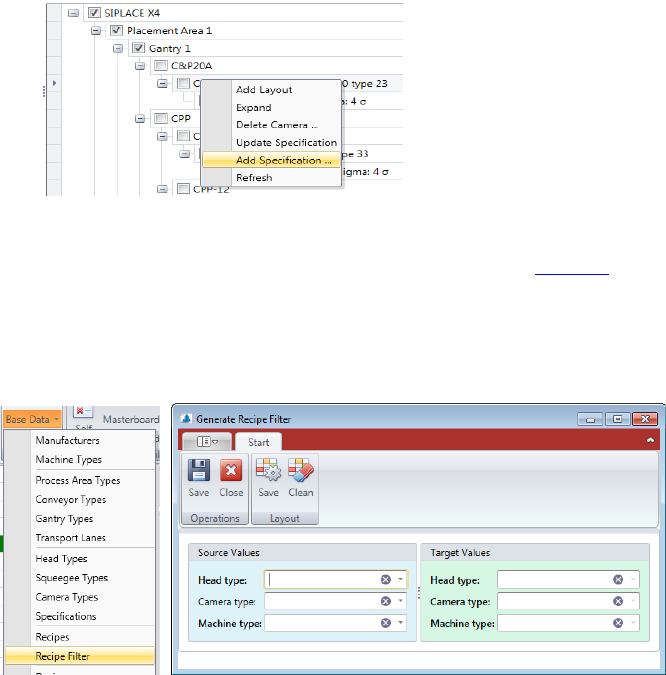Image resolution: width=666 pixels, height=675 pixels.
Task: Toggle the SIPLACE X4 checkbox
Action: [94, 13]
